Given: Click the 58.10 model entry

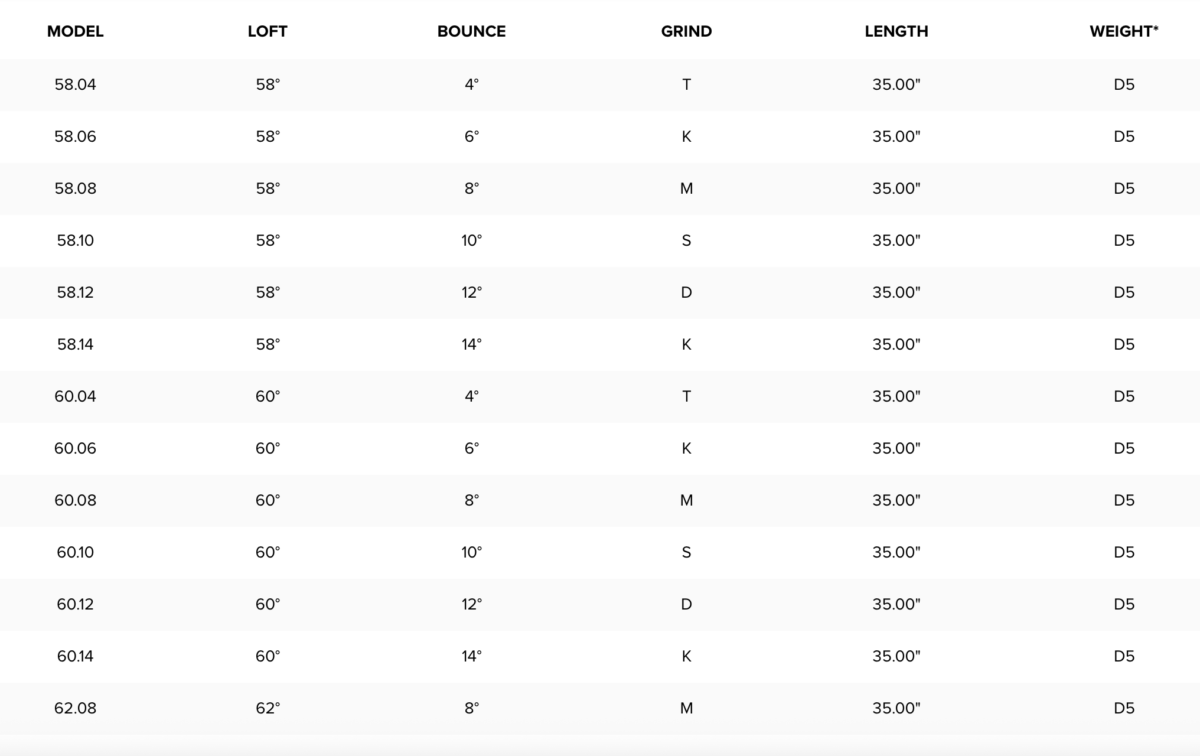Looking at the screenshot, I should (75, 240).
